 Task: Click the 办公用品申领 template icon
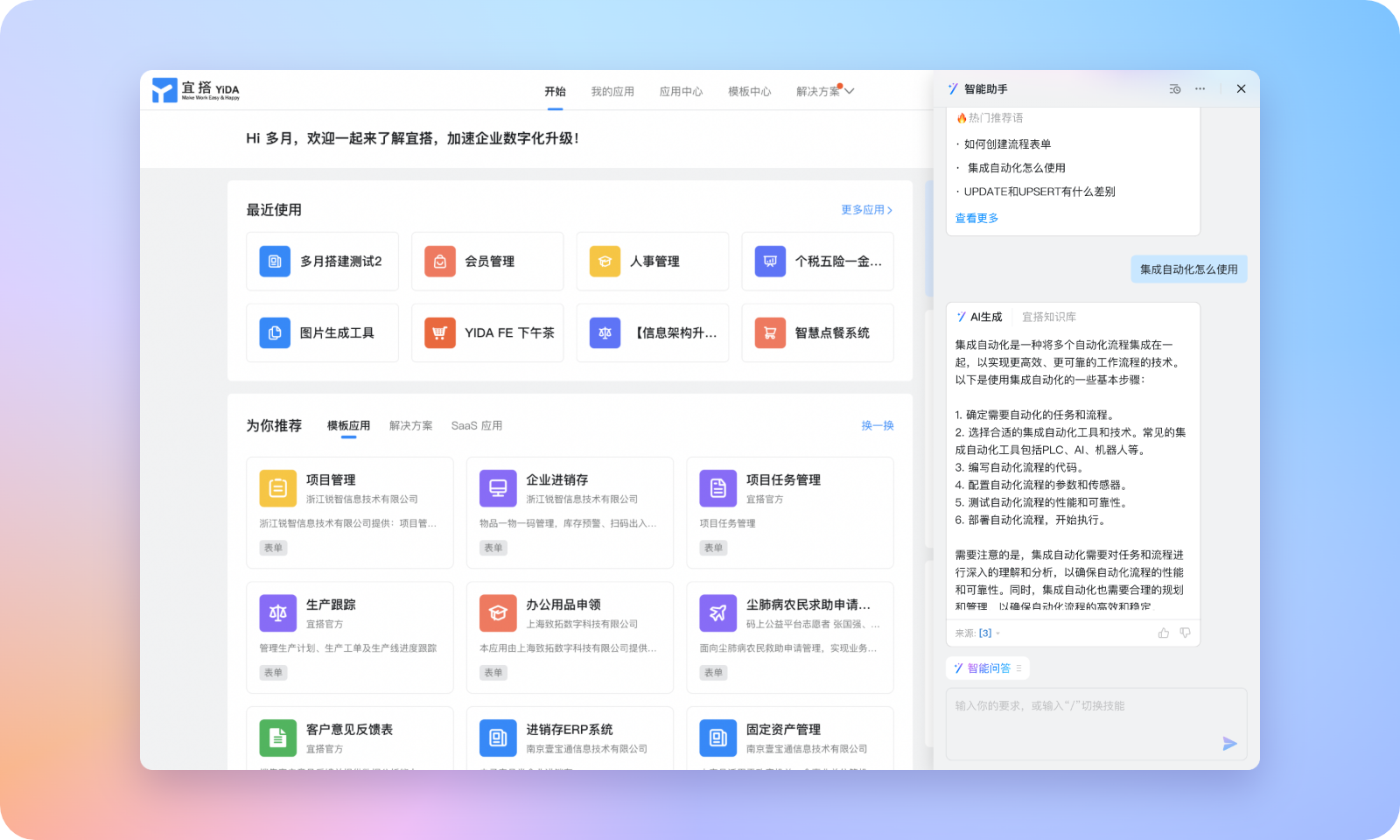coord(498,613)
